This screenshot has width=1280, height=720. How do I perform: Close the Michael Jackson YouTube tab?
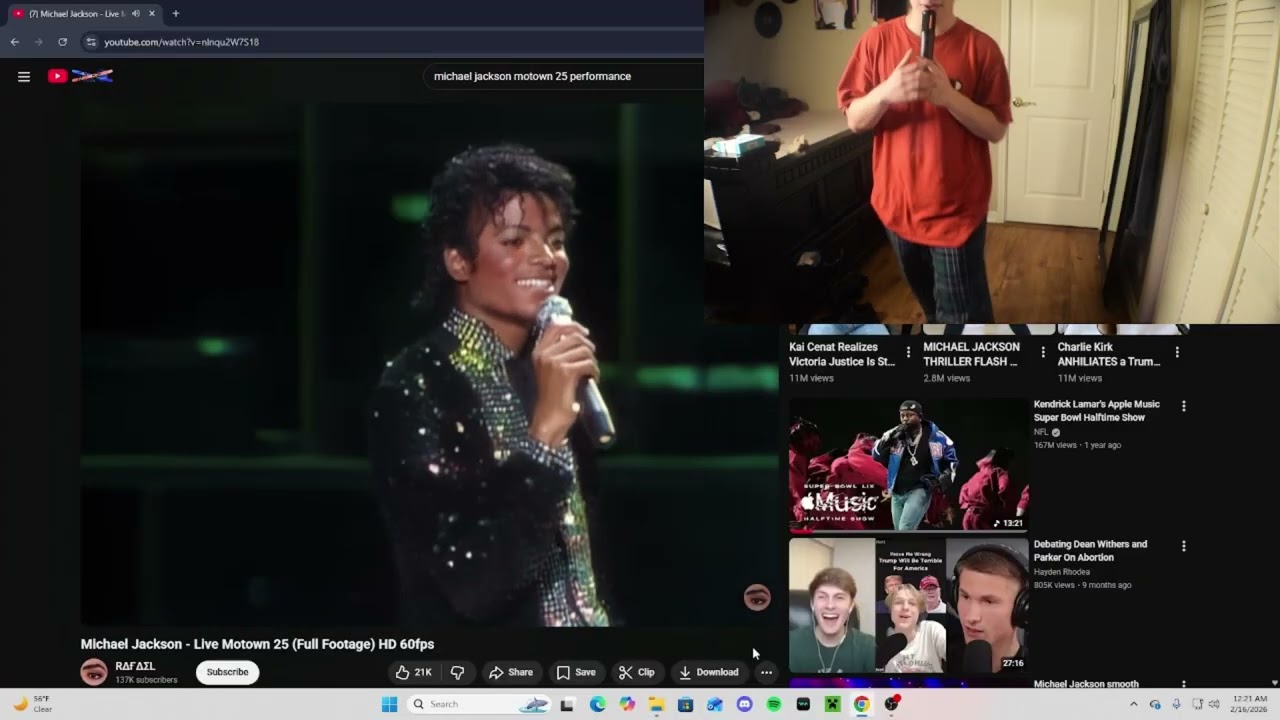point(152,14)
